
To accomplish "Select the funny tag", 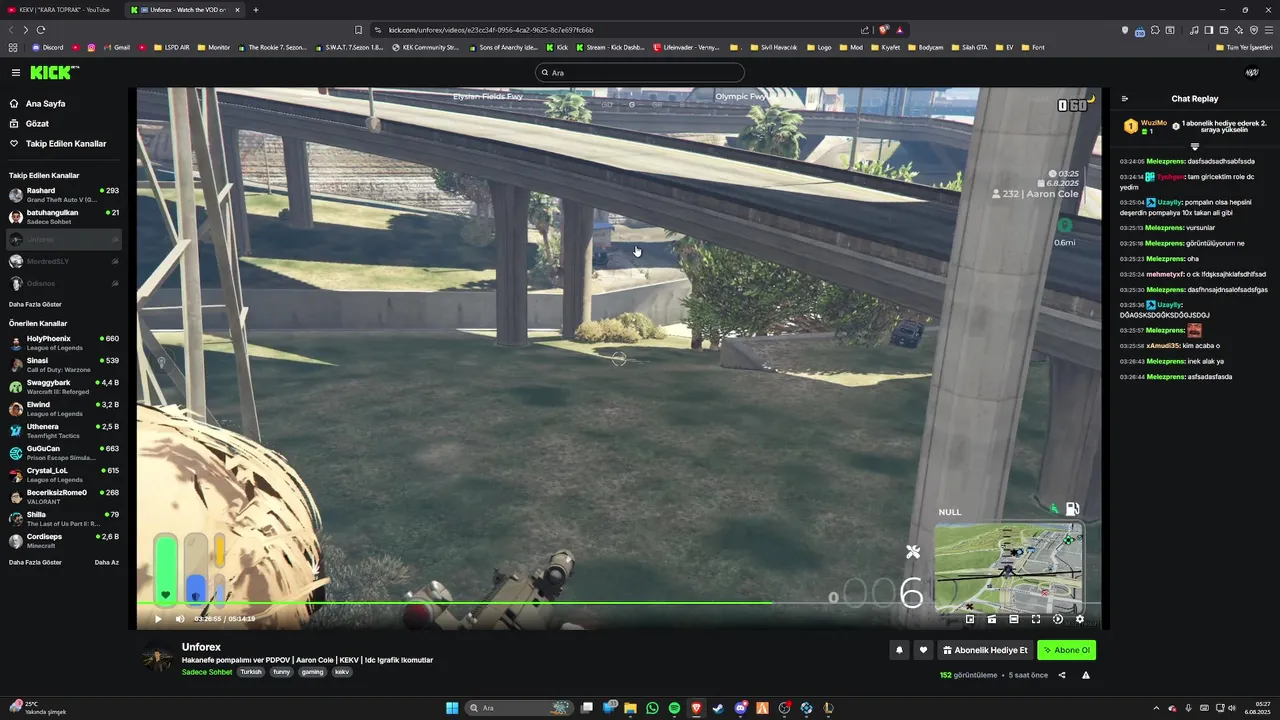I will click(x=282, y=672).
